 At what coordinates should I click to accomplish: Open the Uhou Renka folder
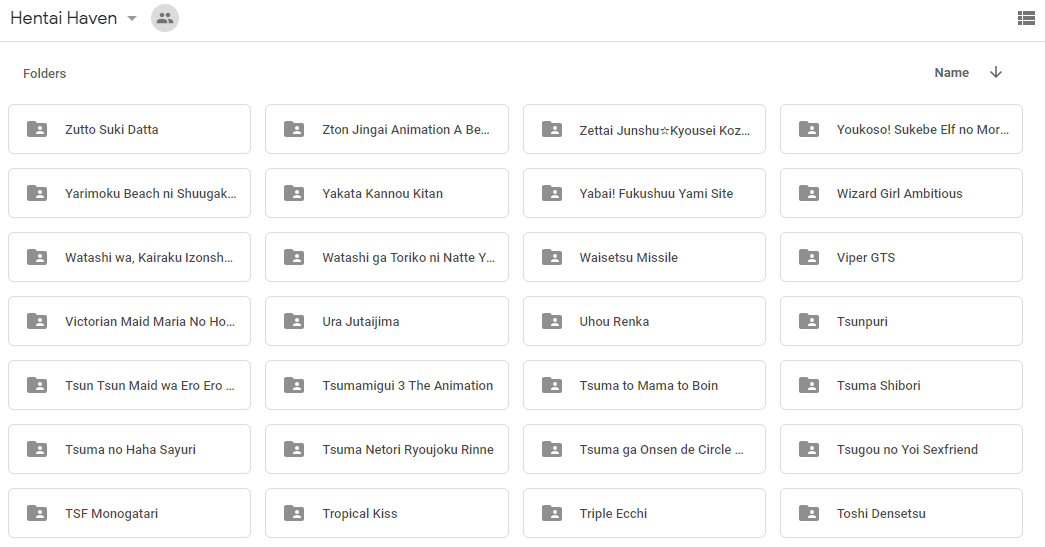(644, 321)
